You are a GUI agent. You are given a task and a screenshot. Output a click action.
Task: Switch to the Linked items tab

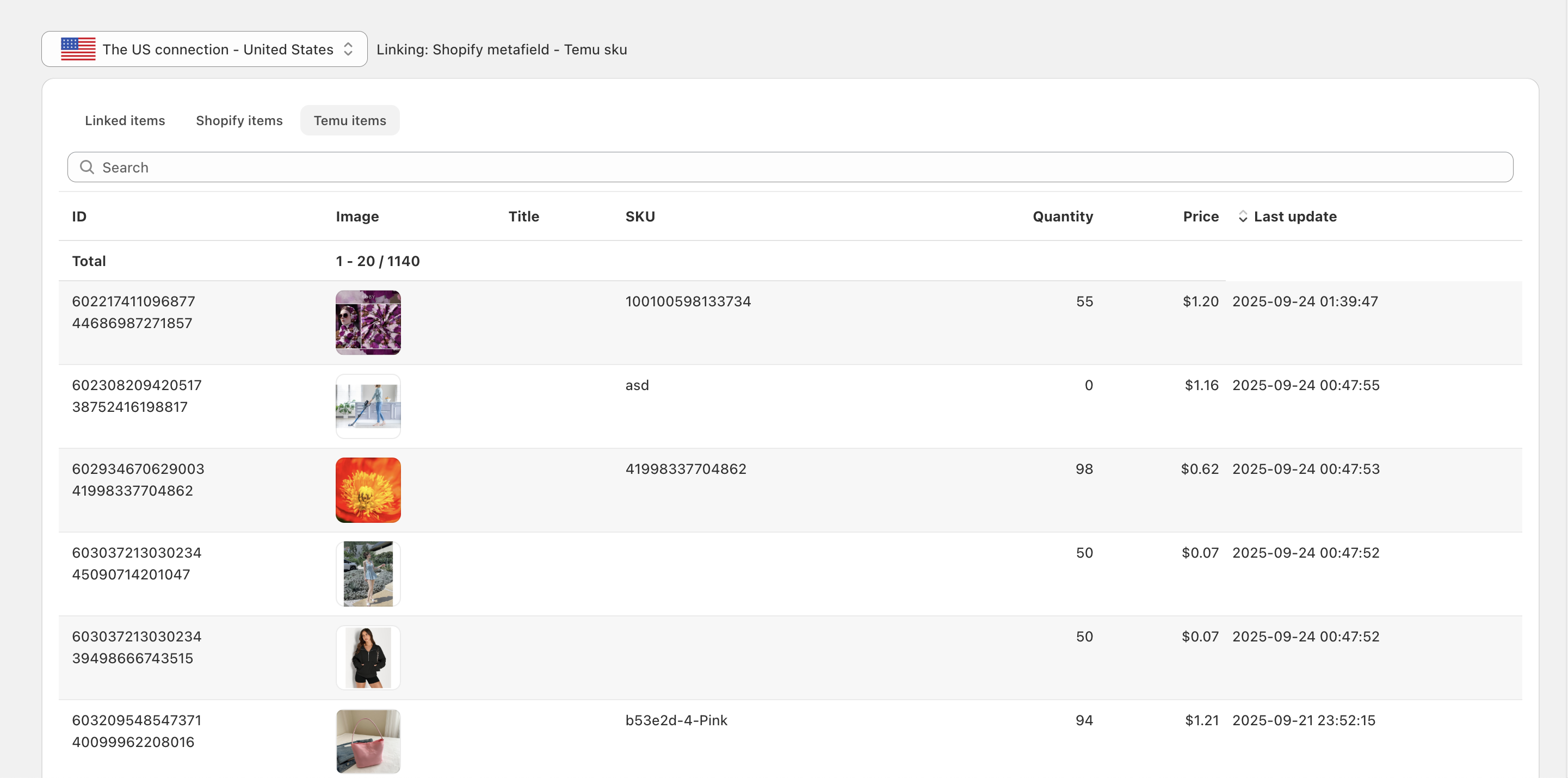click(125, 120)
